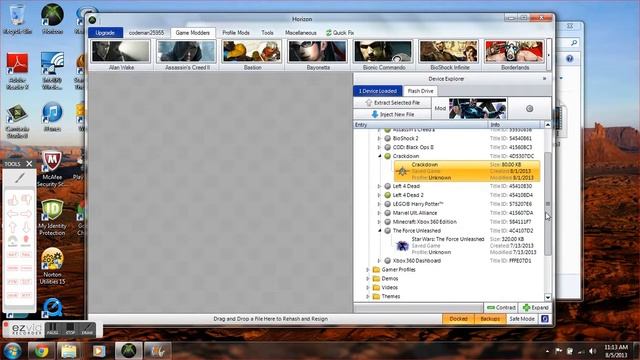Toggle the Backups option
Screen dimensions: 640x360
coord(490,319)
